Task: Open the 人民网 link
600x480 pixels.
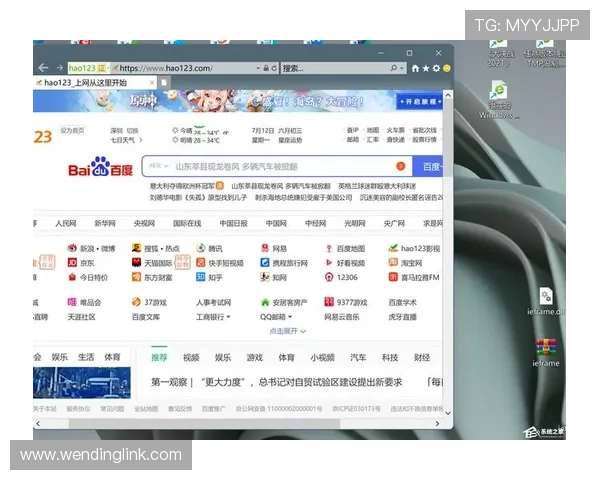Action: tap(66, 224)
